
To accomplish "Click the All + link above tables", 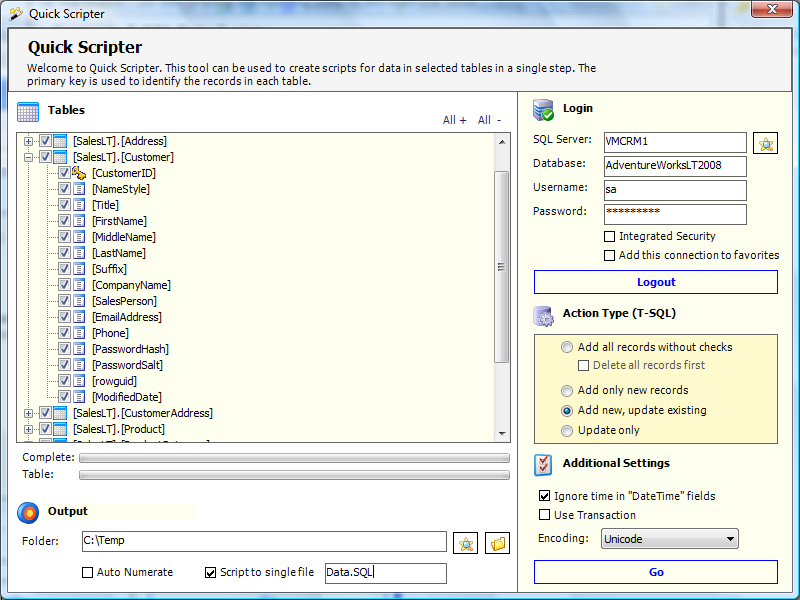I will click(x=454, y=120).
